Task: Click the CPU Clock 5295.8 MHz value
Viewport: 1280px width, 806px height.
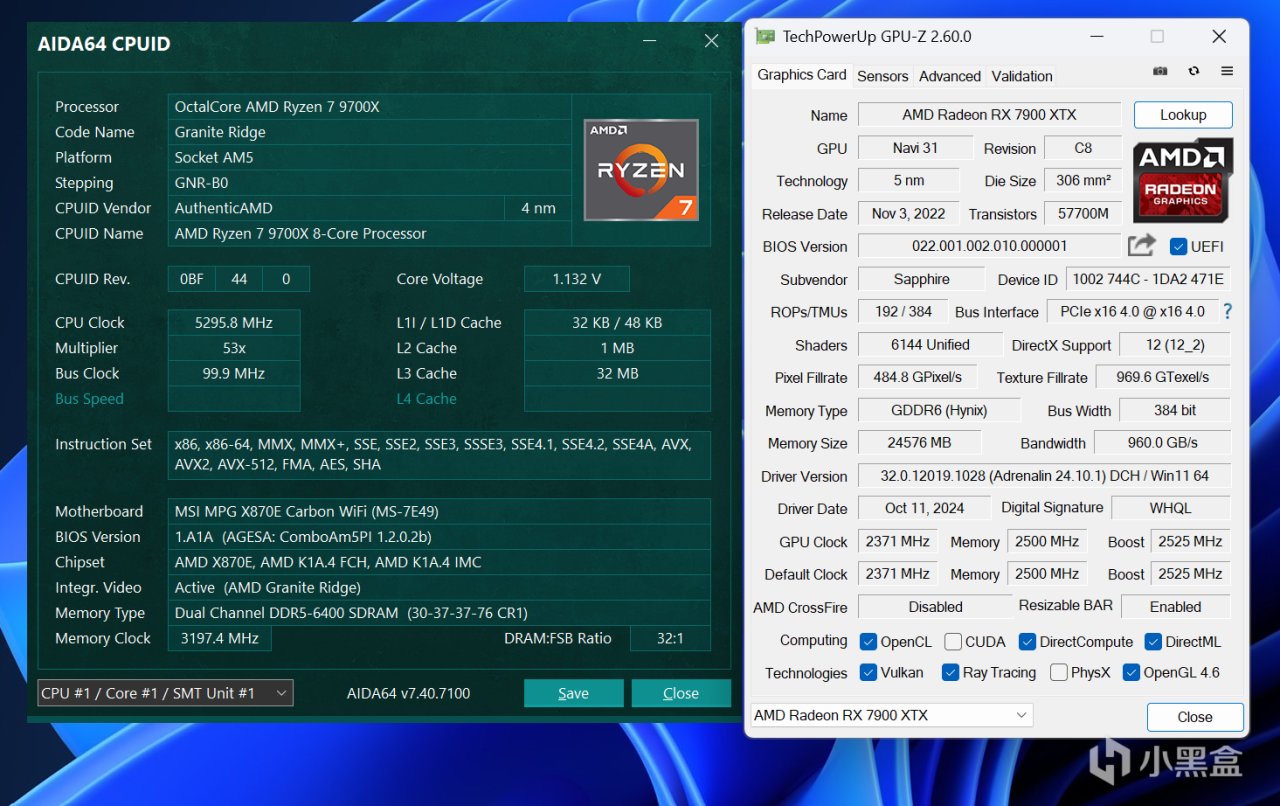Action: click(x=234, y=323)
